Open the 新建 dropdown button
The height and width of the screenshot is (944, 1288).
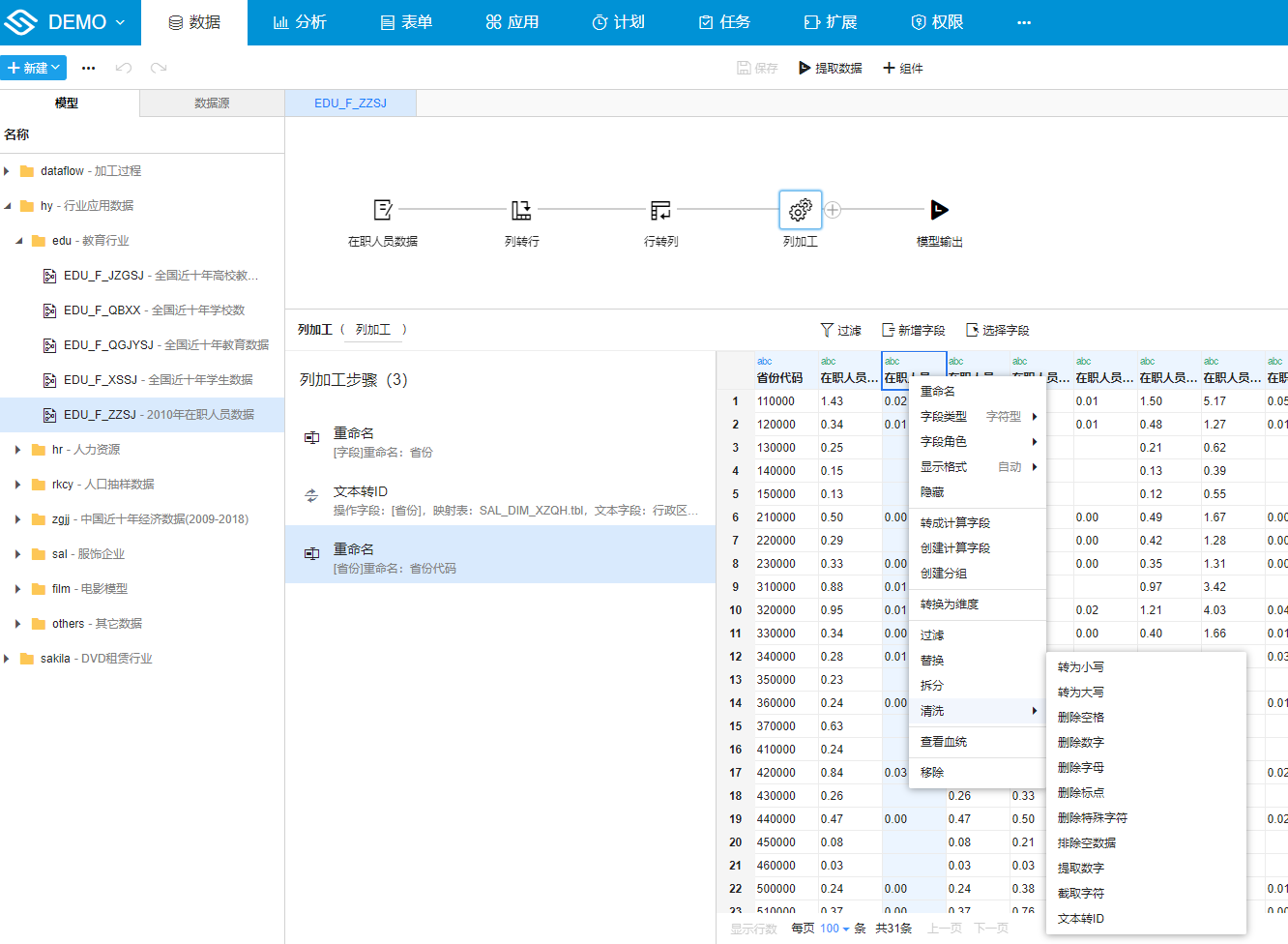[x=34, y=68]
